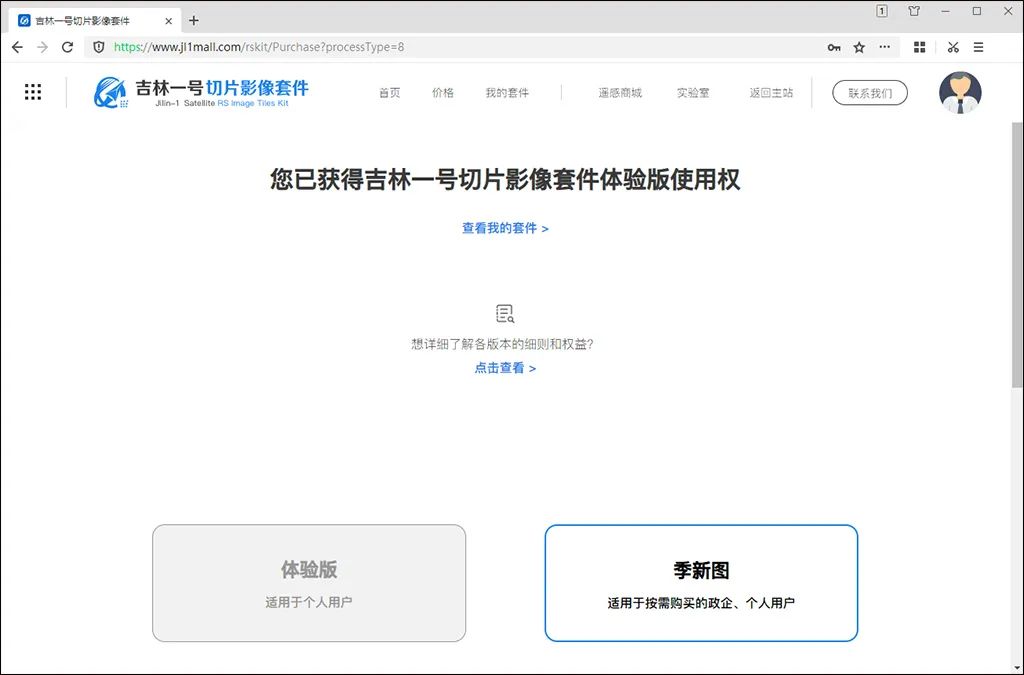Click the site security shield icon
Viewport: 1024px width, 675px height.
click(x=99, y=47)
